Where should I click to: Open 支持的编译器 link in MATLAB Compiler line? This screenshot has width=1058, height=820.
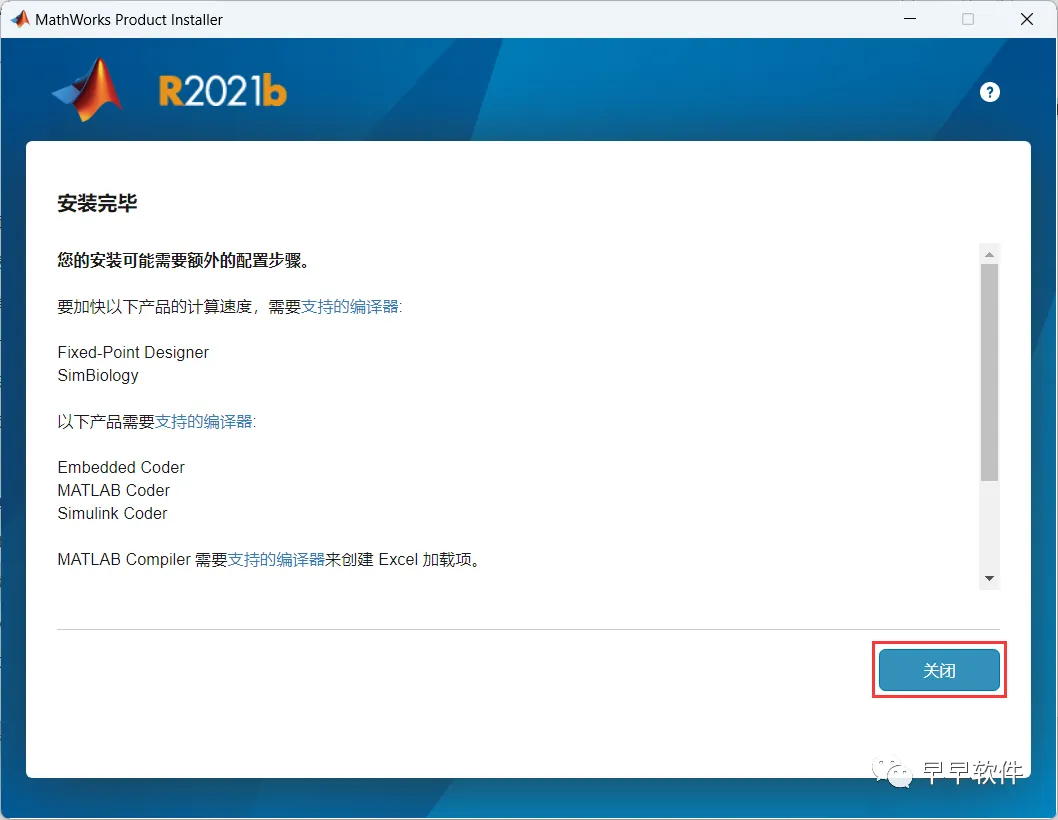pos(277,559)
